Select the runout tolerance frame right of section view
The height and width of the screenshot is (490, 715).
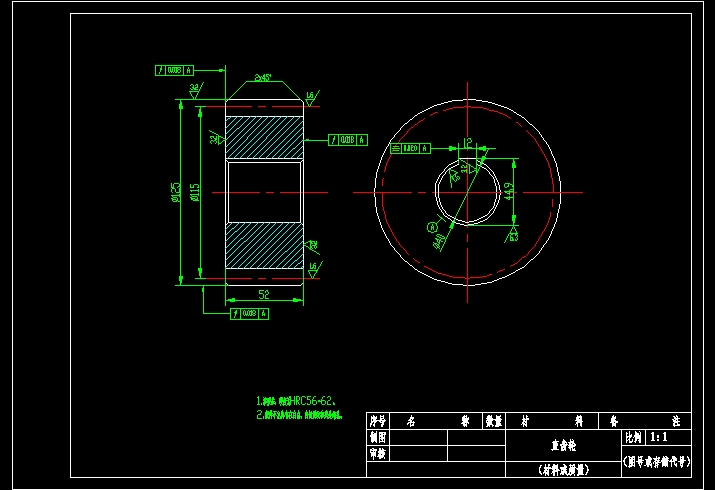pos(348,140)
